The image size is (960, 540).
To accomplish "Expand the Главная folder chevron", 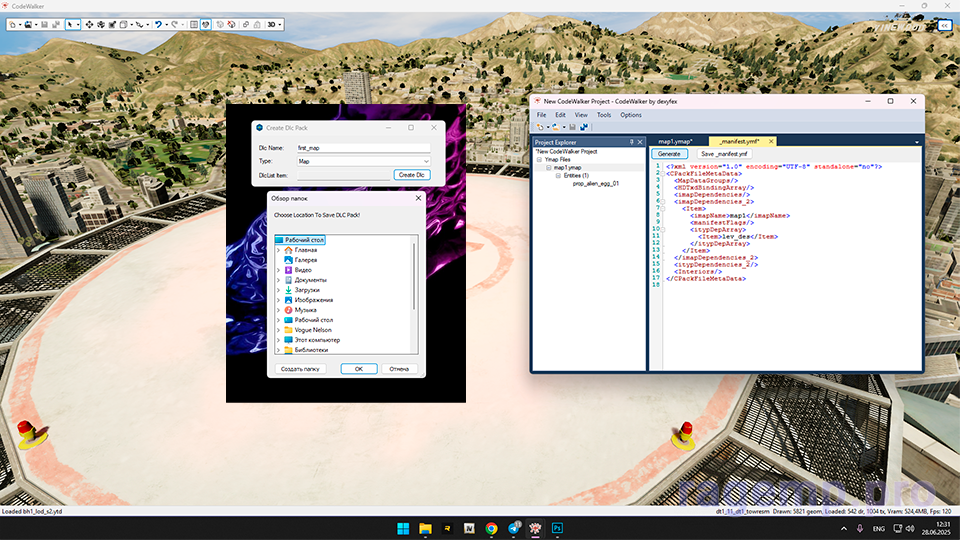I will click(279, 250).
